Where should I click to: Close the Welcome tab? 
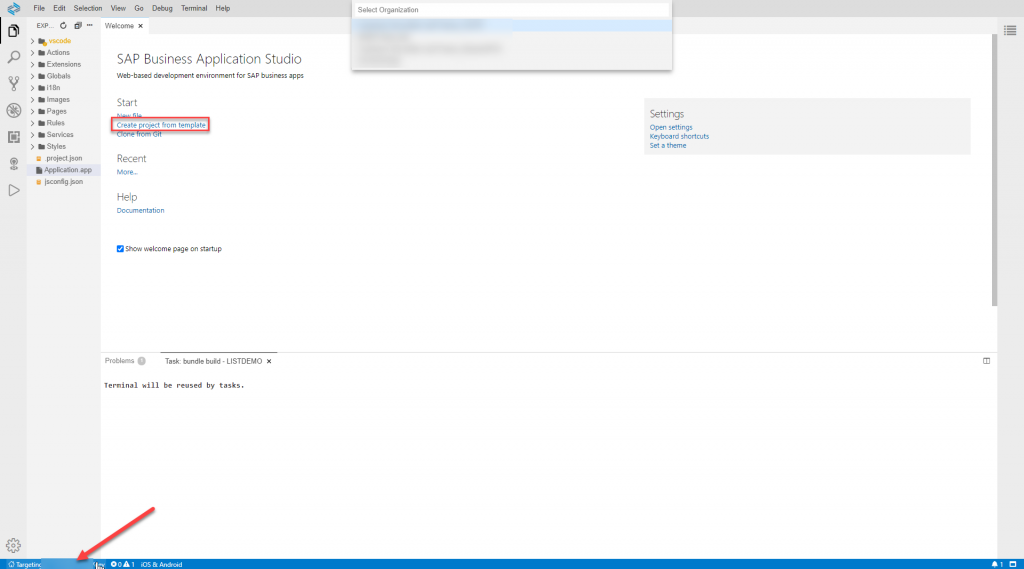(x=140, y=26)
